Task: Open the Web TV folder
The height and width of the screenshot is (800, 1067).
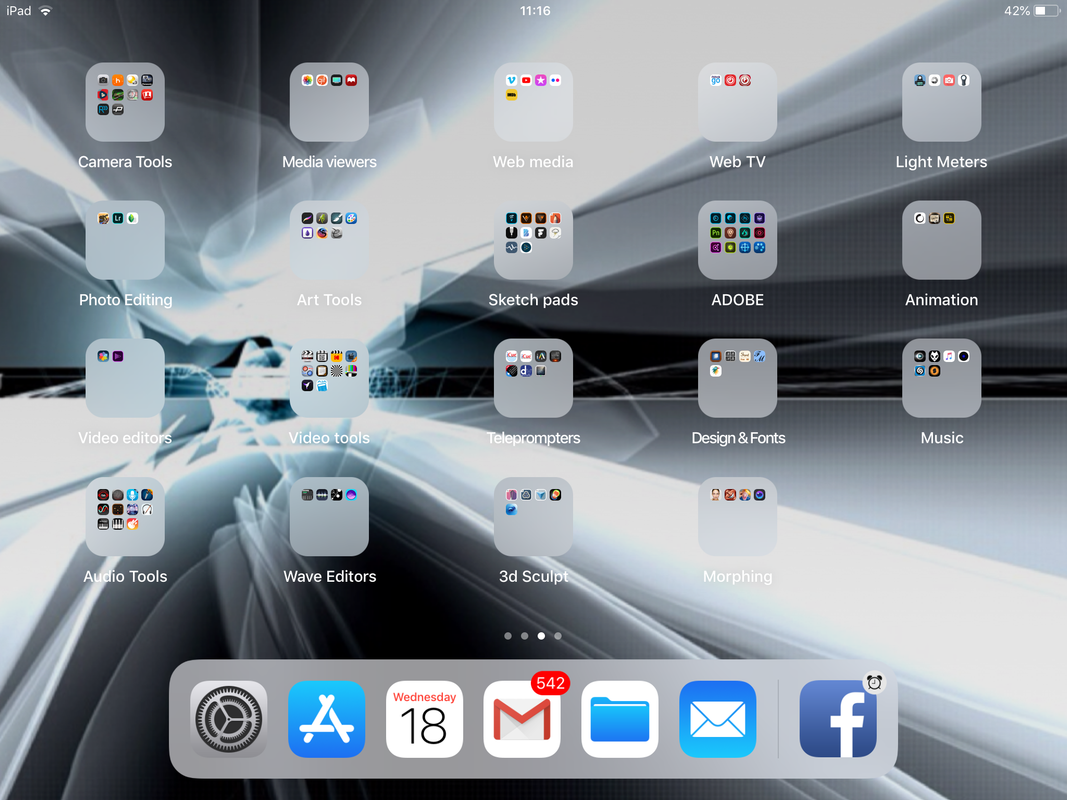Action: click(738, 102)
